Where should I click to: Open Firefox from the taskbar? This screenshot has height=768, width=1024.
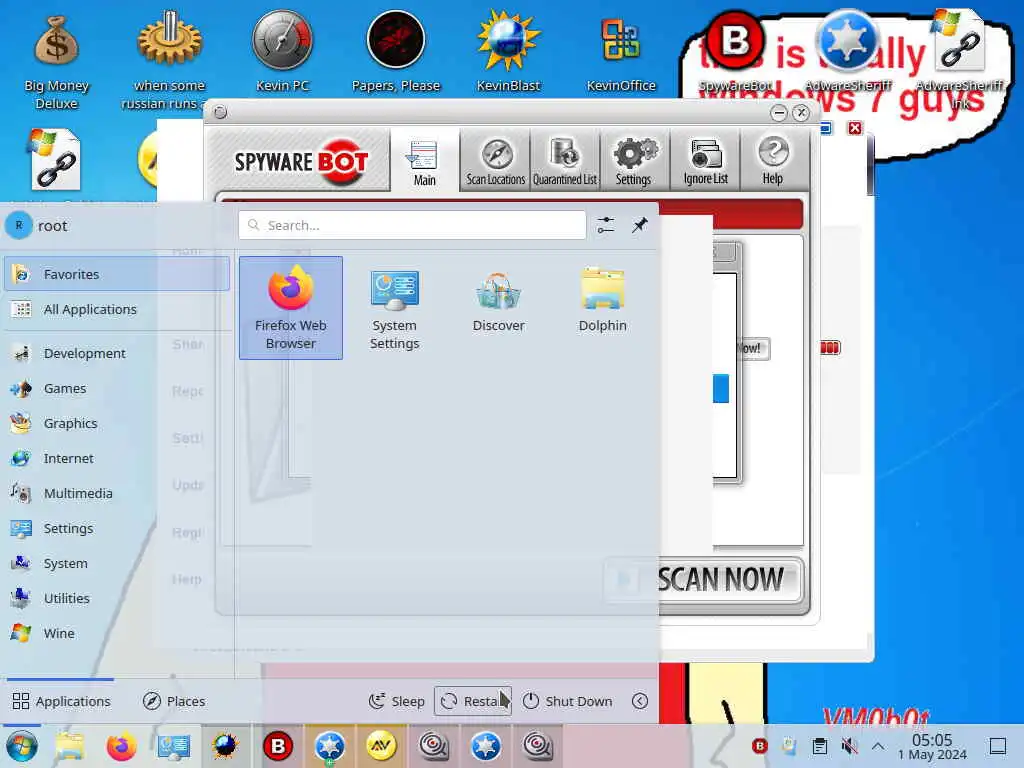pos(121,746)
